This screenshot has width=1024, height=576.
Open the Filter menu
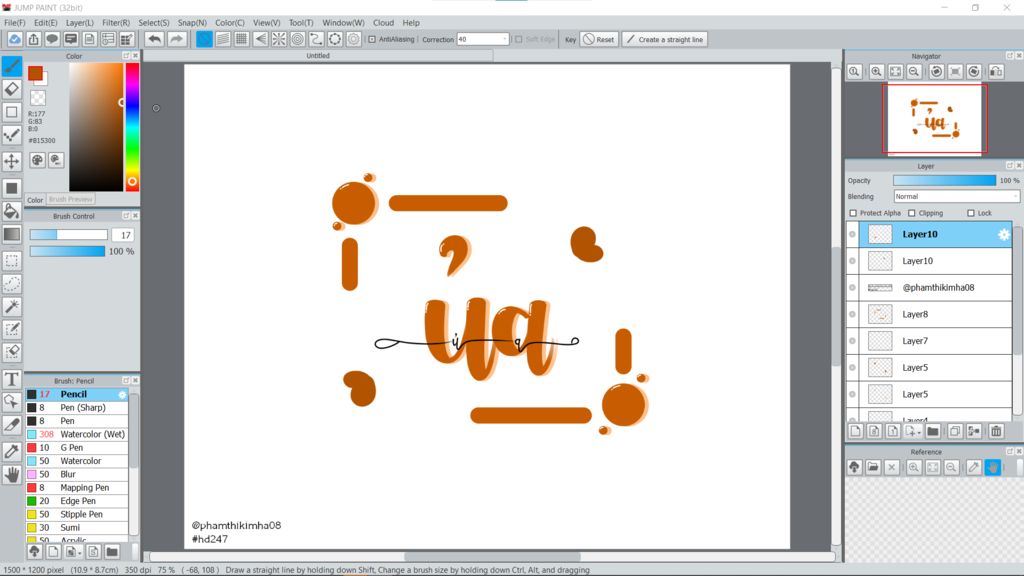(x=116, y=23)
